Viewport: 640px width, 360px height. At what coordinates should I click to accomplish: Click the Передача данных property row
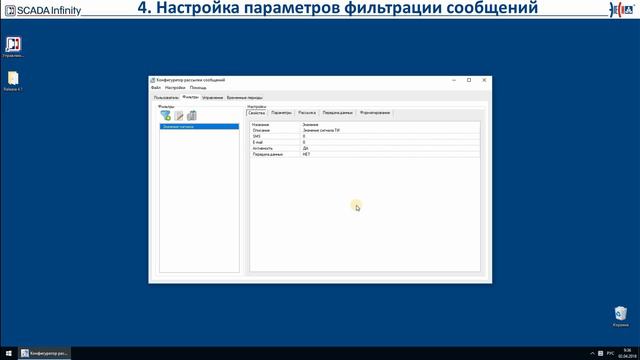365,154
